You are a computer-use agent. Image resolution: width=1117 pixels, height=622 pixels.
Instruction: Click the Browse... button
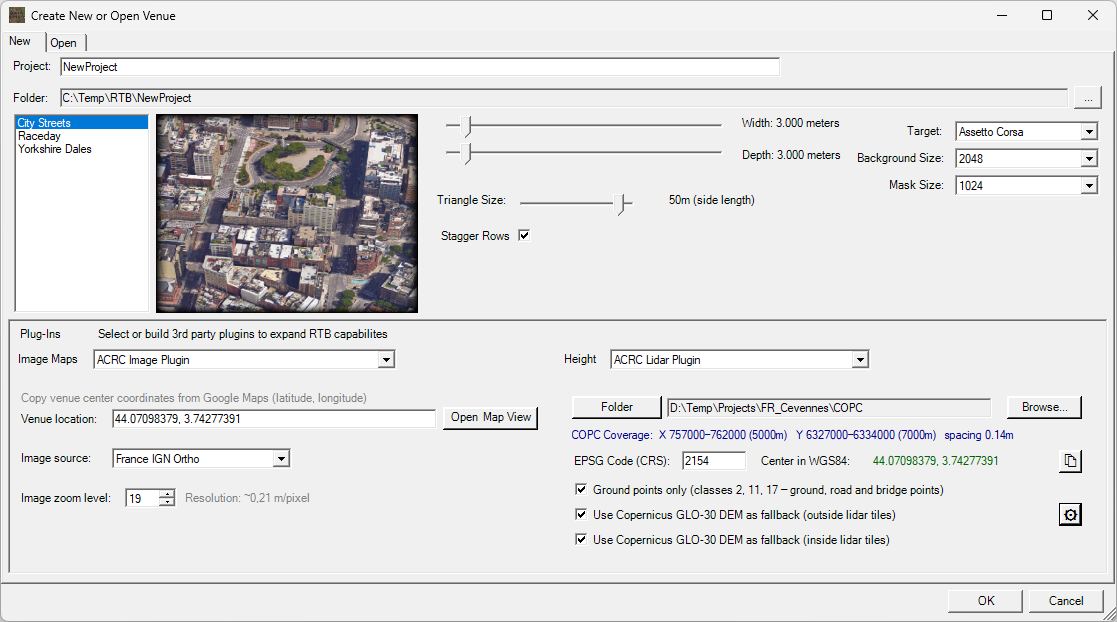pos(1044,407)
